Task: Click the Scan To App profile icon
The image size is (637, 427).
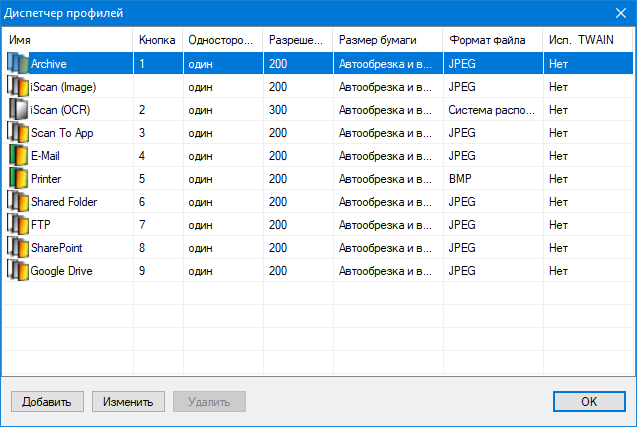Action: tap(18, 132)
